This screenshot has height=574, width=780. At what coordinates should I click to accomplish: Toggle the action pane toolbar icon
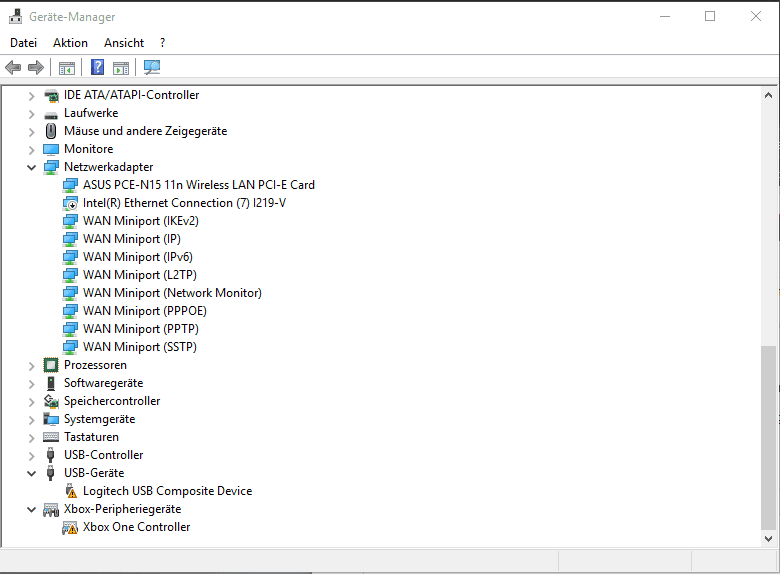click(x=121, y=68)
